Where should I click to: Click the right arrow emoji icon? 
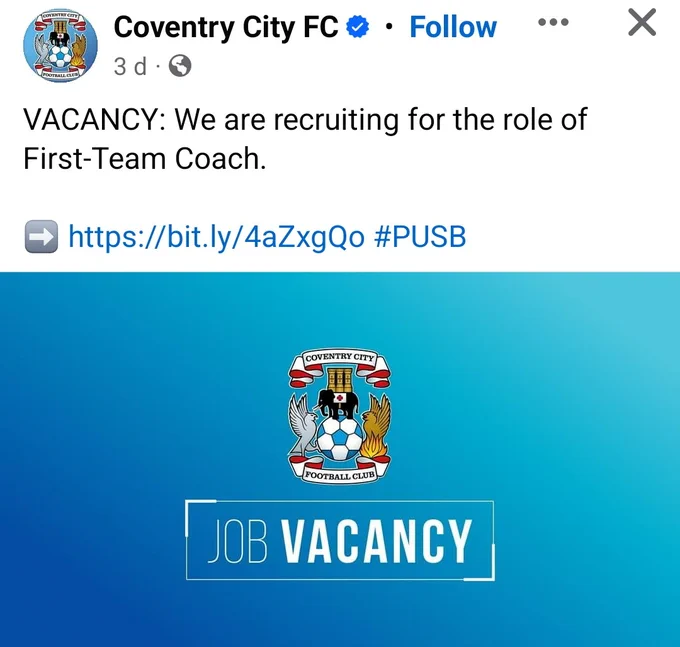(41, 237)
